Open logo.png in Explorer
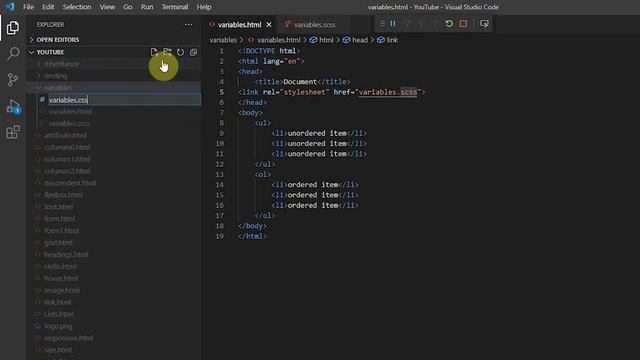The width and height of the screenshot is (640, 360). pos(58,326)
